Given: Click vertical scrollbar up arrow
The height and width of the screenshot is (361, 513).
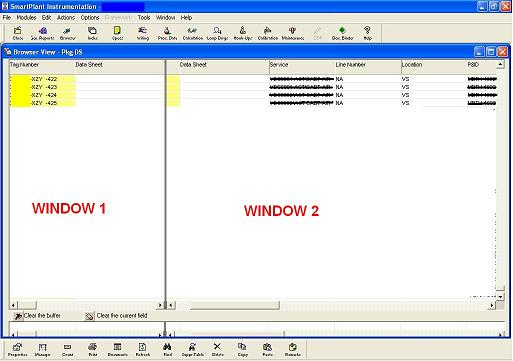Looking at the screenshot, I should (x=500, y=64).
